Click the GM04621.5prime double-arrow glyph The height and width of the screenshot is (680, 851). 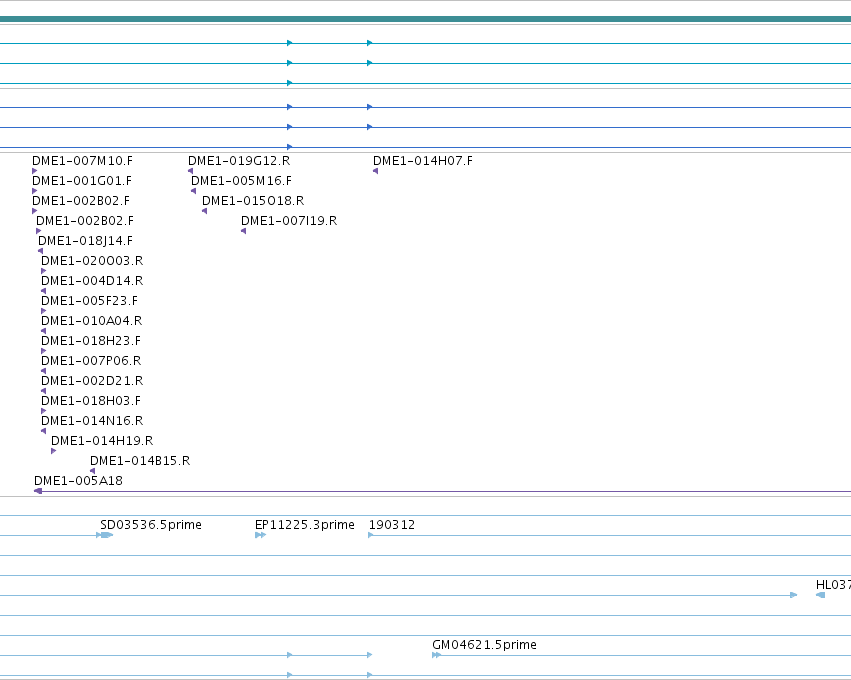coord(436,655)
